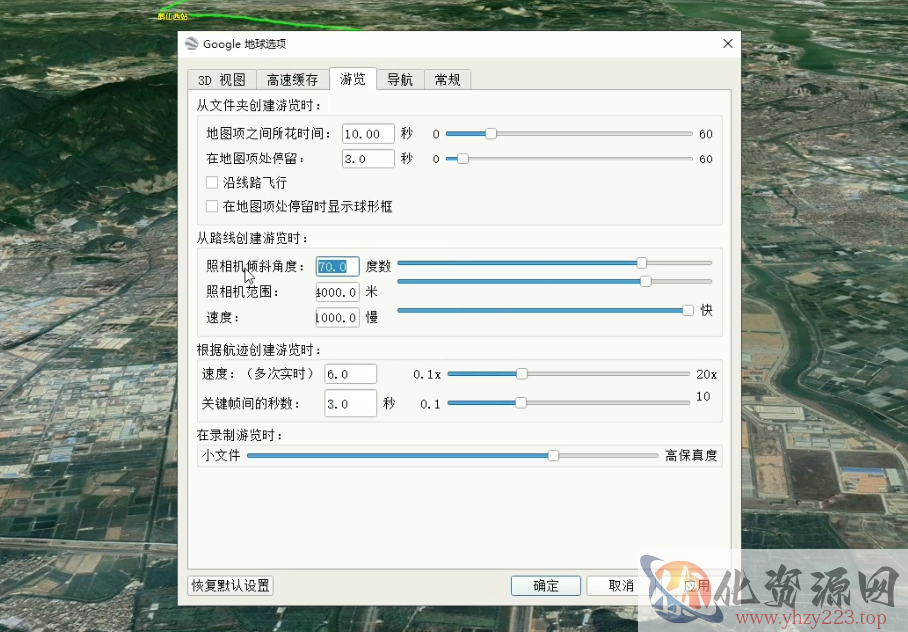The image size is (908, 632).
Task: Click the 恢复默认设置 button
Action: 230,586
